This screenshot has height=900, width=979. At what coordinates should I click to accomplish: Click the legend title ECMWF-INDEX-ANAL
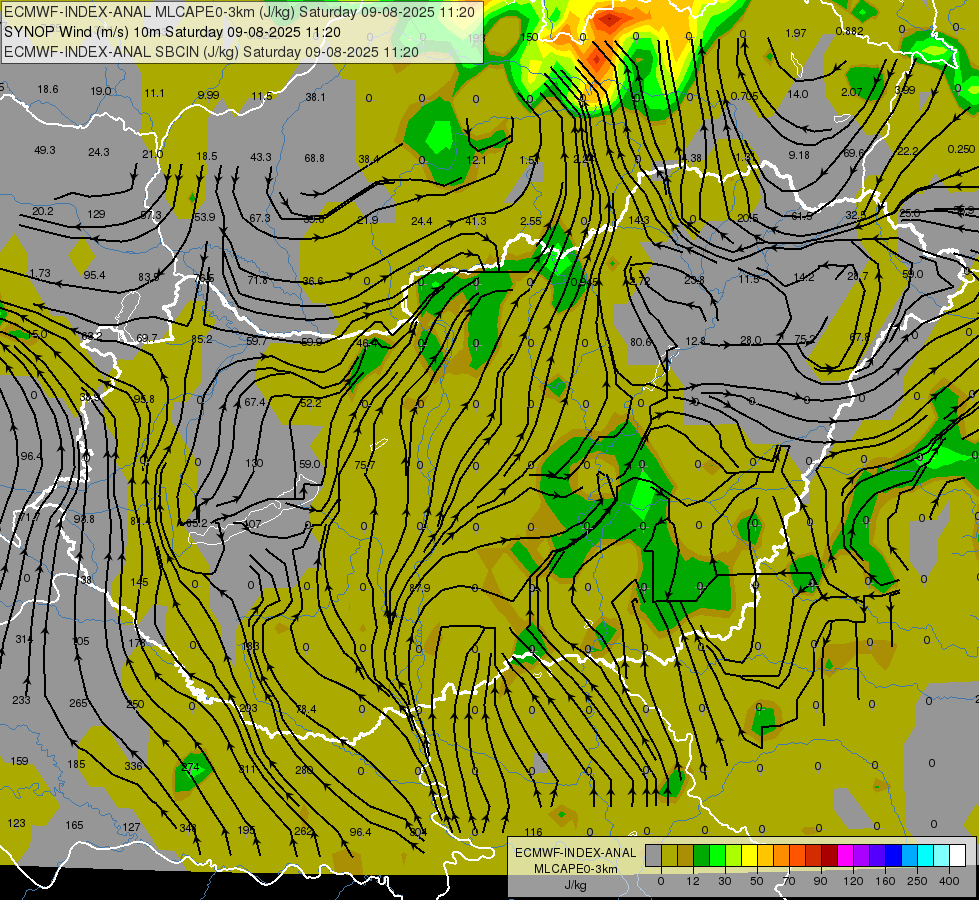[575, 853]
